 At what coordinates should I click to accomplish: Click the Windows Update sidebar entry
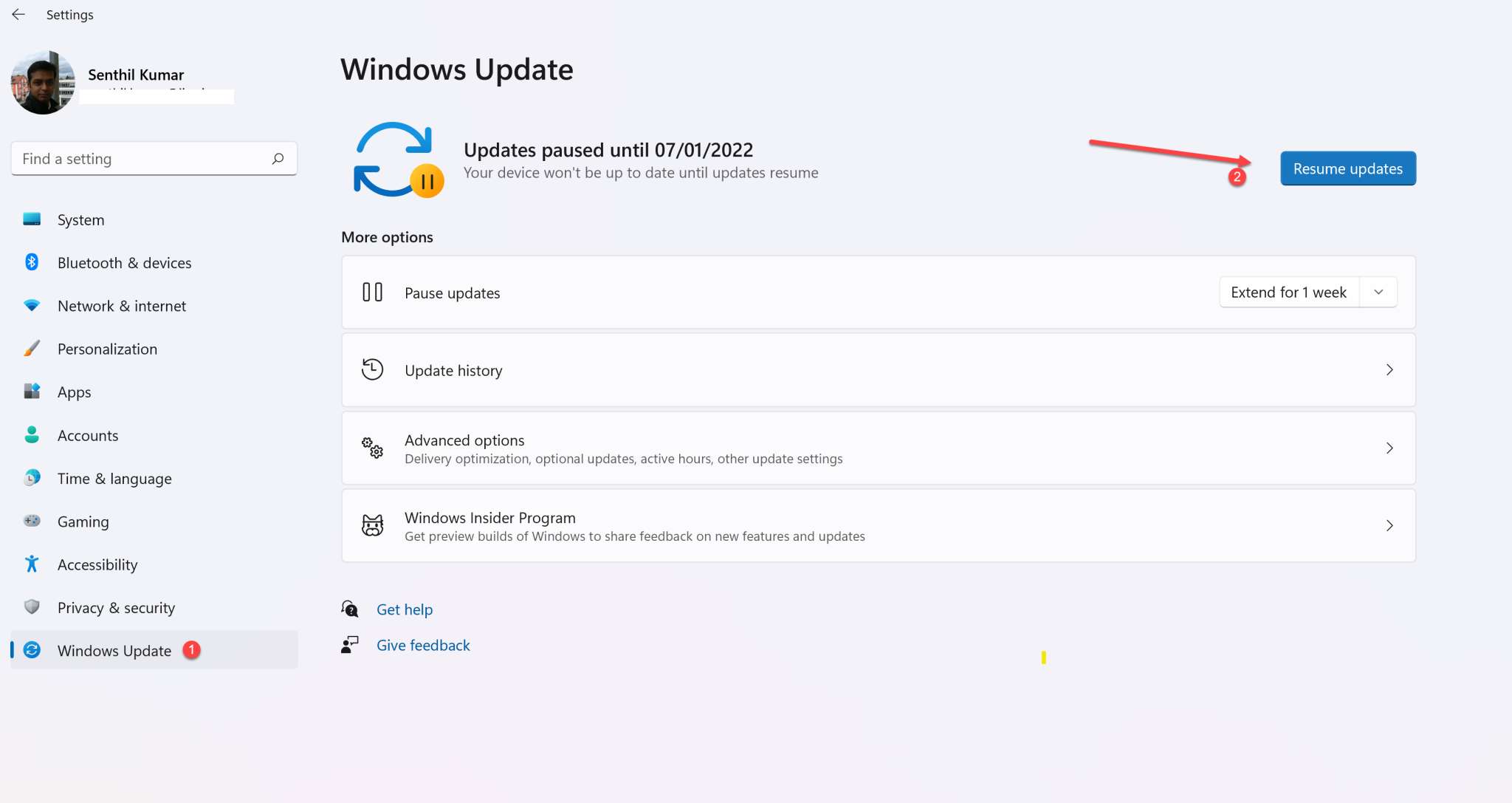(x=114, y=650)
